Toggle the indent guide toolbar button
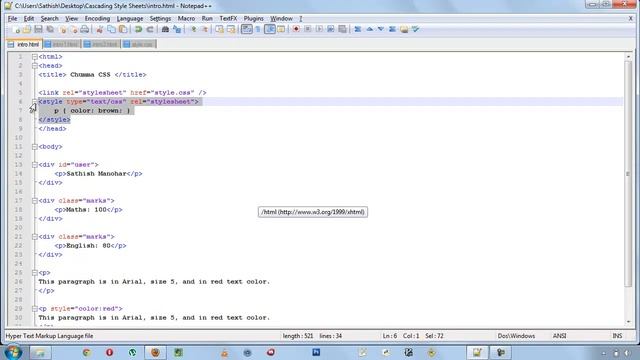 (270, 29)
